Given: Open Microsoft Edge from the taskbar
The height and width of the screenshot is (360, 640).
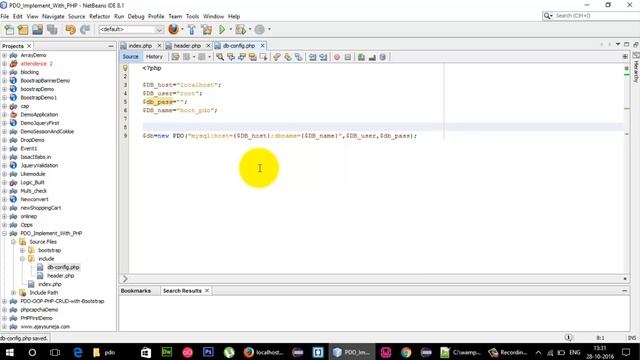Looking at the screenshot, I should (78, 352).
